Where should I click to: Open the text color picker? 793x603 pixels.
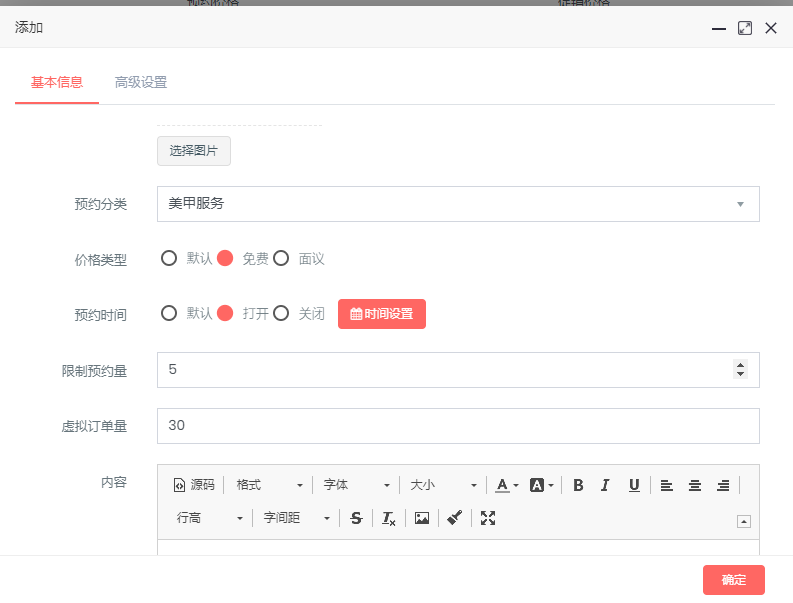point(507,485)
